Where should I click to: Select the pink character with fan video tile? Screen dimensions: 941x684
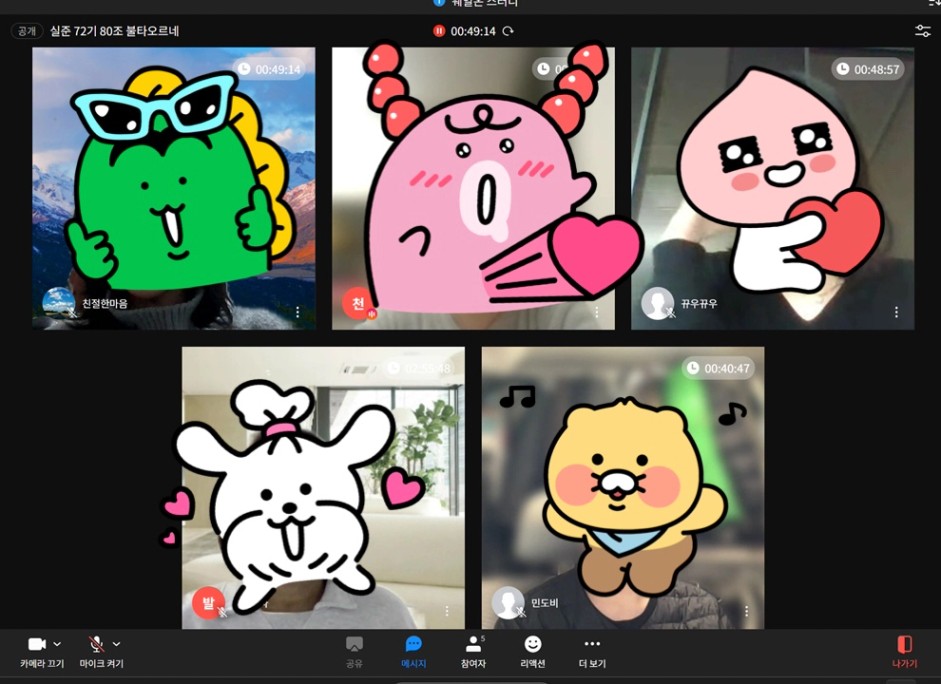[x=474, y=188]
